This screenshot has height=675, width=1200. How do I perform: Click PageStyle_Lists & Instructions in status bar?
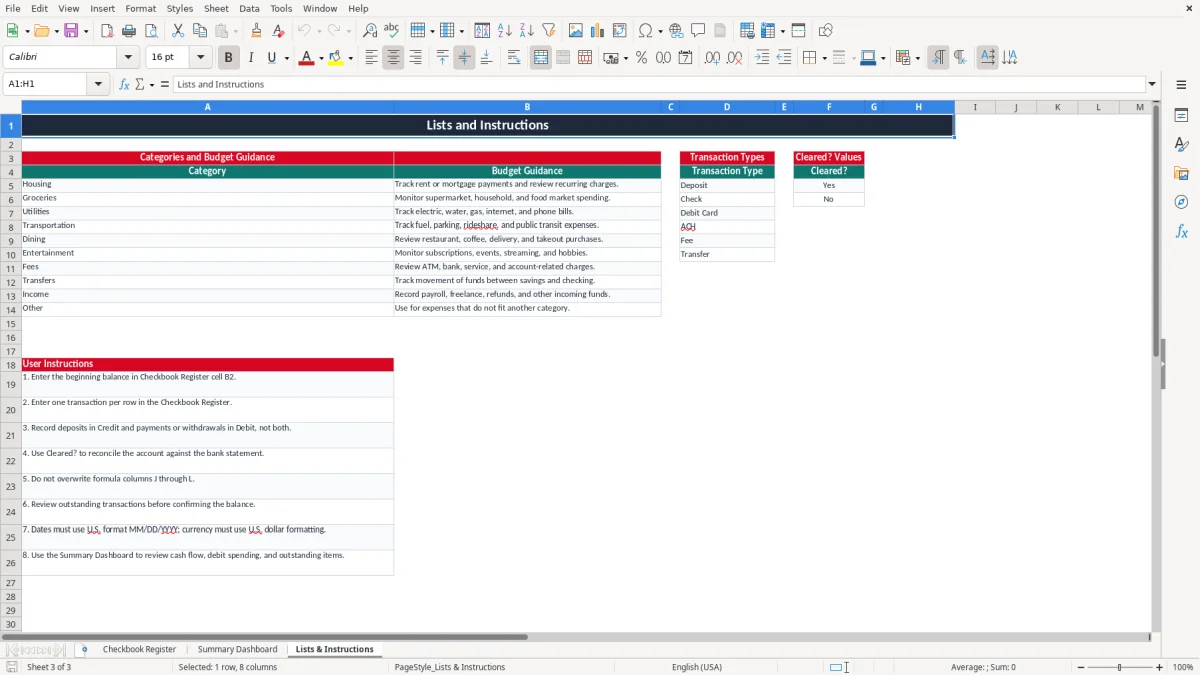pyautogui.click(x=450, y=667)
